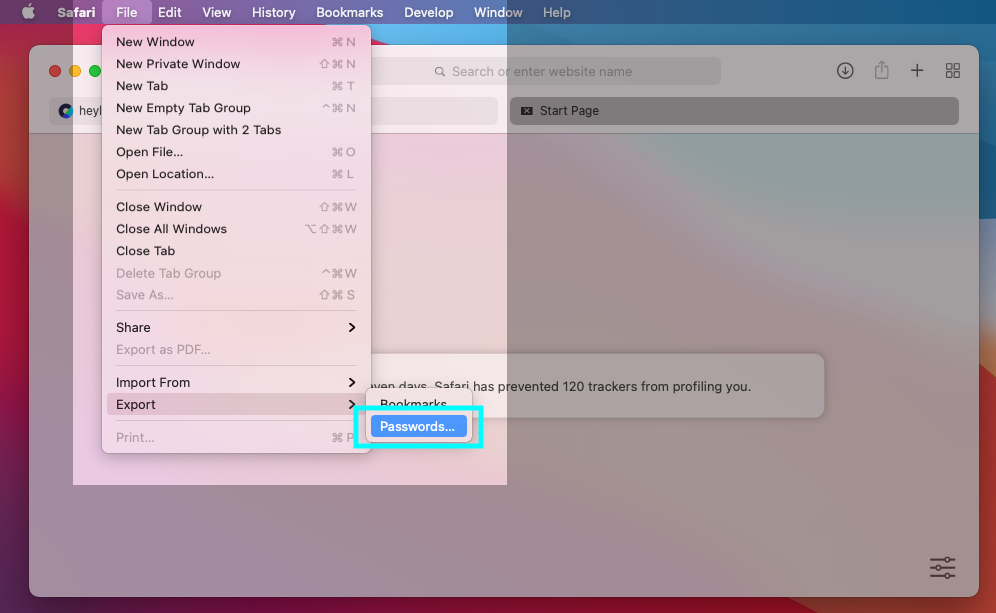Close the Safari window with red button
Screen dimensions: 996x613
click(x=55, y=71)
